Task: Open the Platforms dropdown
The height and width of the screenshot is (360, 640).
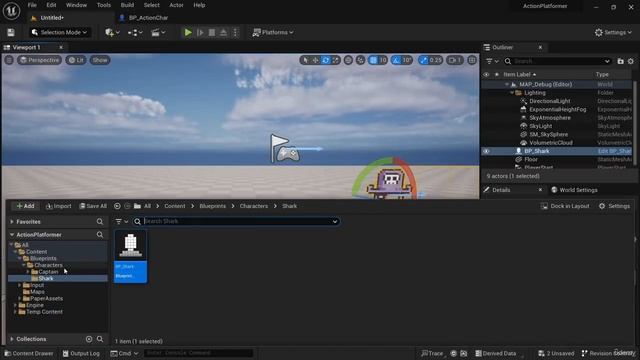Action: point(273,32)
